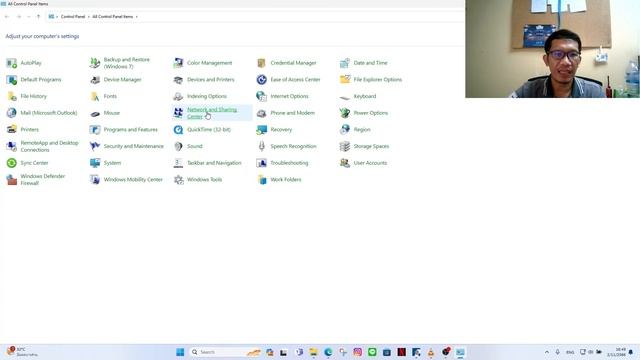Click the Forward navigation arrow
Screen dimensions: 640x360
[19, 17]
